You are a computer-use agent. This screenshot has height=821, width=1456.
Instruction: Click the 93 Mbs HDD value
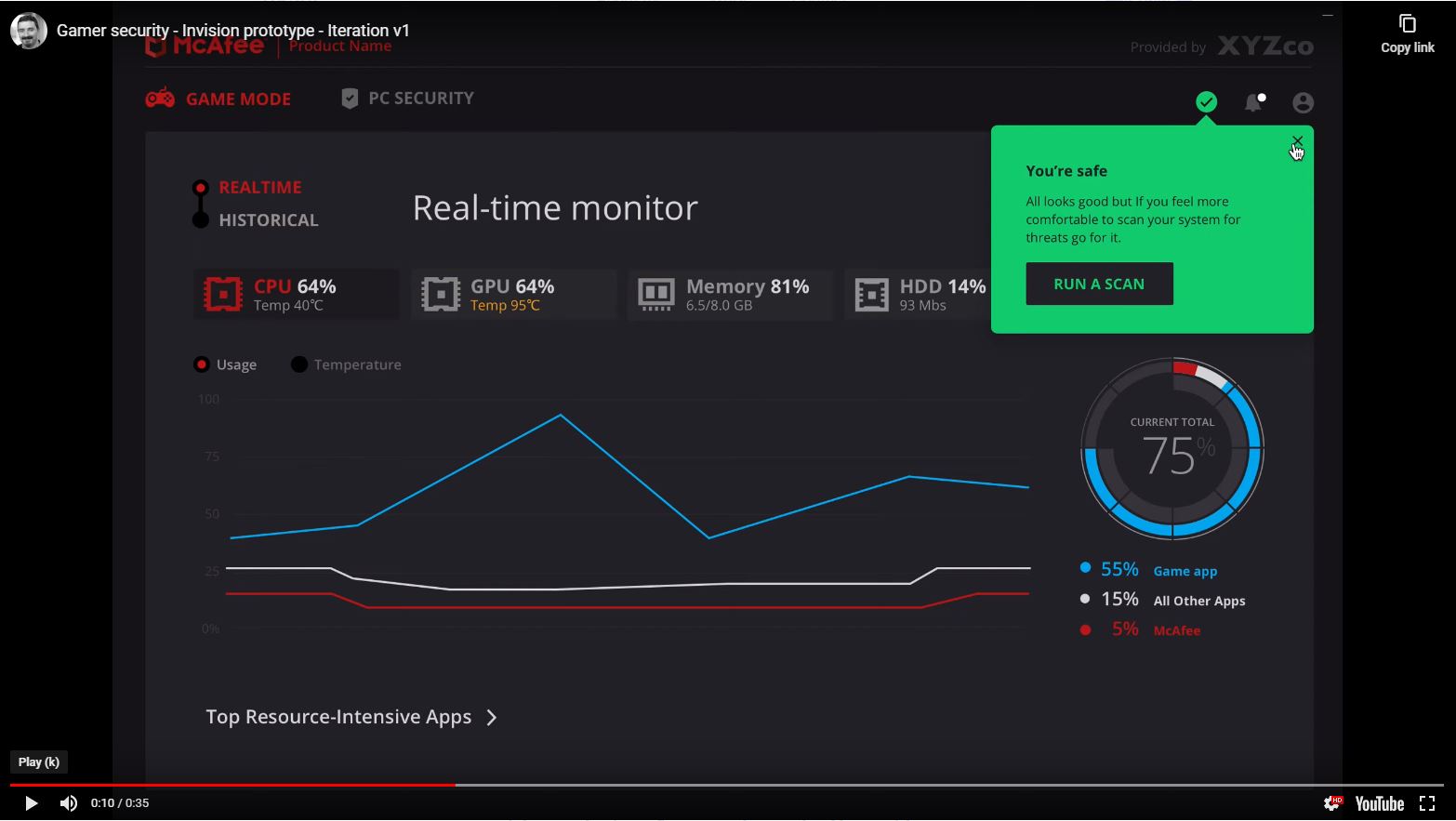pos(922,306)
